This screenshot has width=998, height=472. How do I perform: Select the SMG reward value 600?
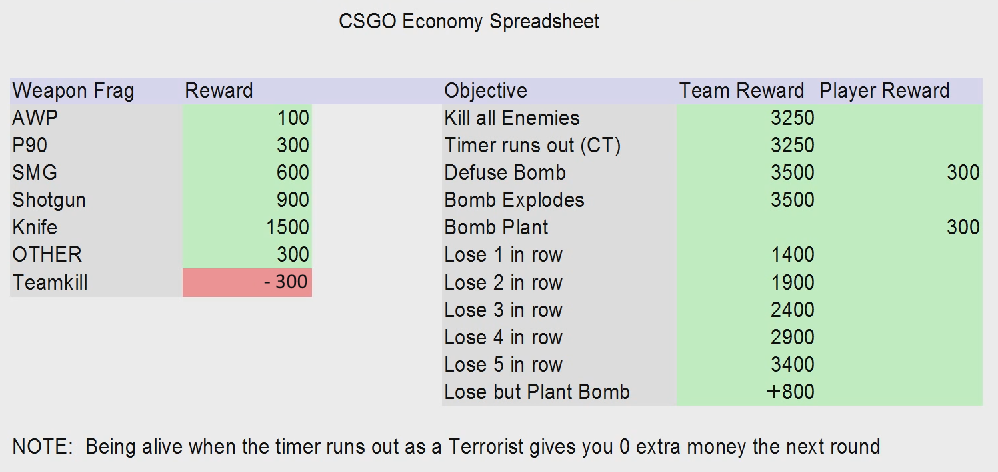coord(247,173)
